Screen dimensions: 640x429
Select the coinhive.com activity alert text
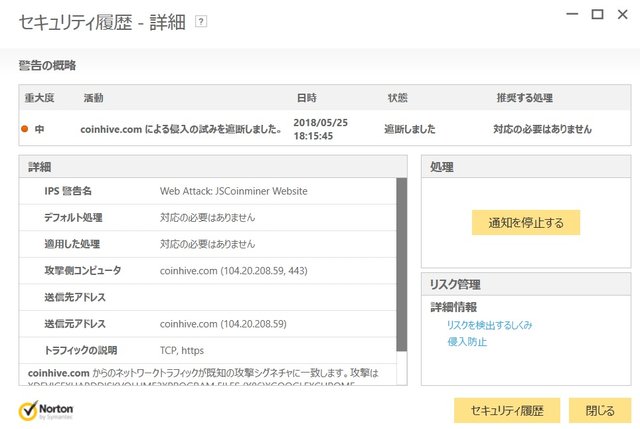pos(181,129)
